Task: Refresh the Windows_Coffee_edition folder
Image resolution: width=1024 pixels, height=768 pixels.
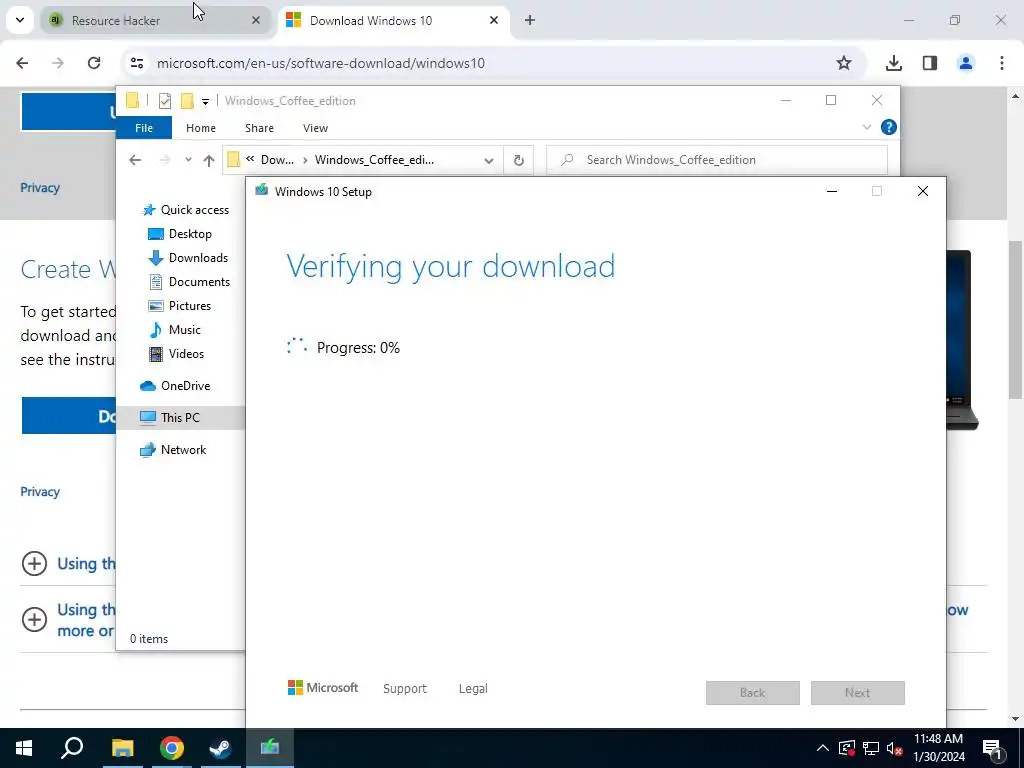Action: [x=519, y=160]
